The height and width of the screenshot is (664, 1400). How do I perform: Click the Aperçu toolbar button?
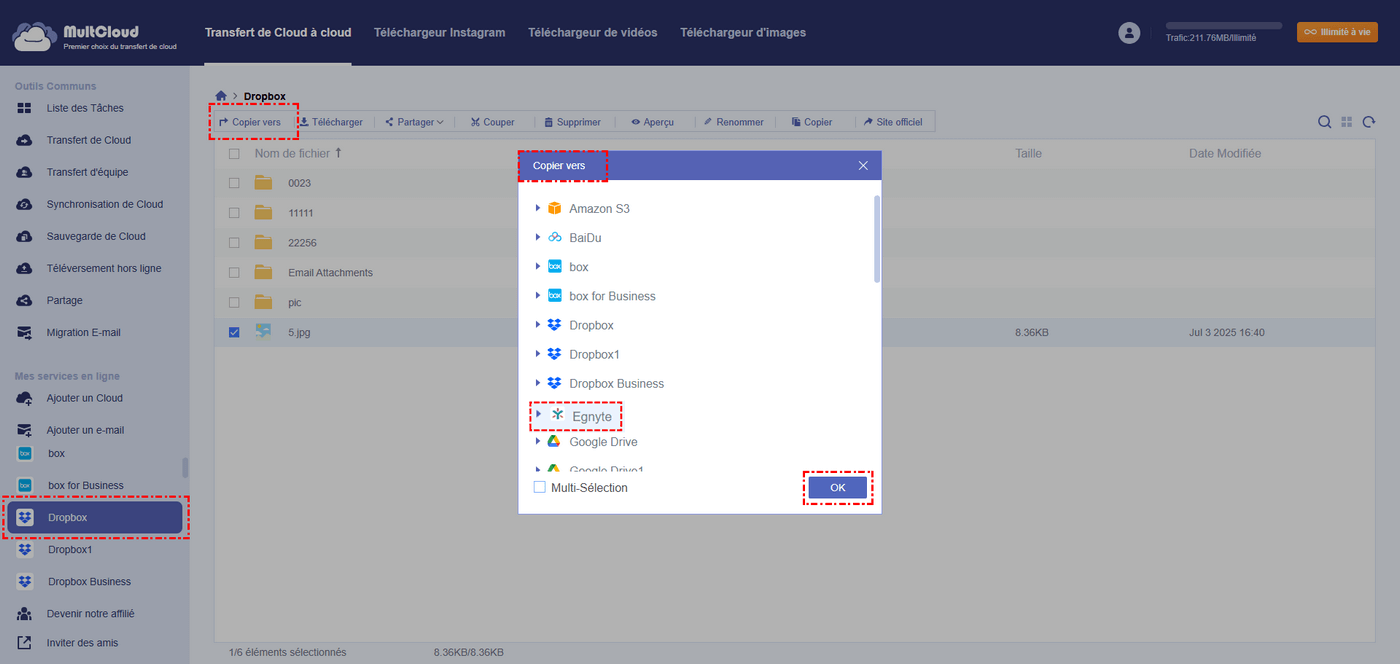click(652, 122)
